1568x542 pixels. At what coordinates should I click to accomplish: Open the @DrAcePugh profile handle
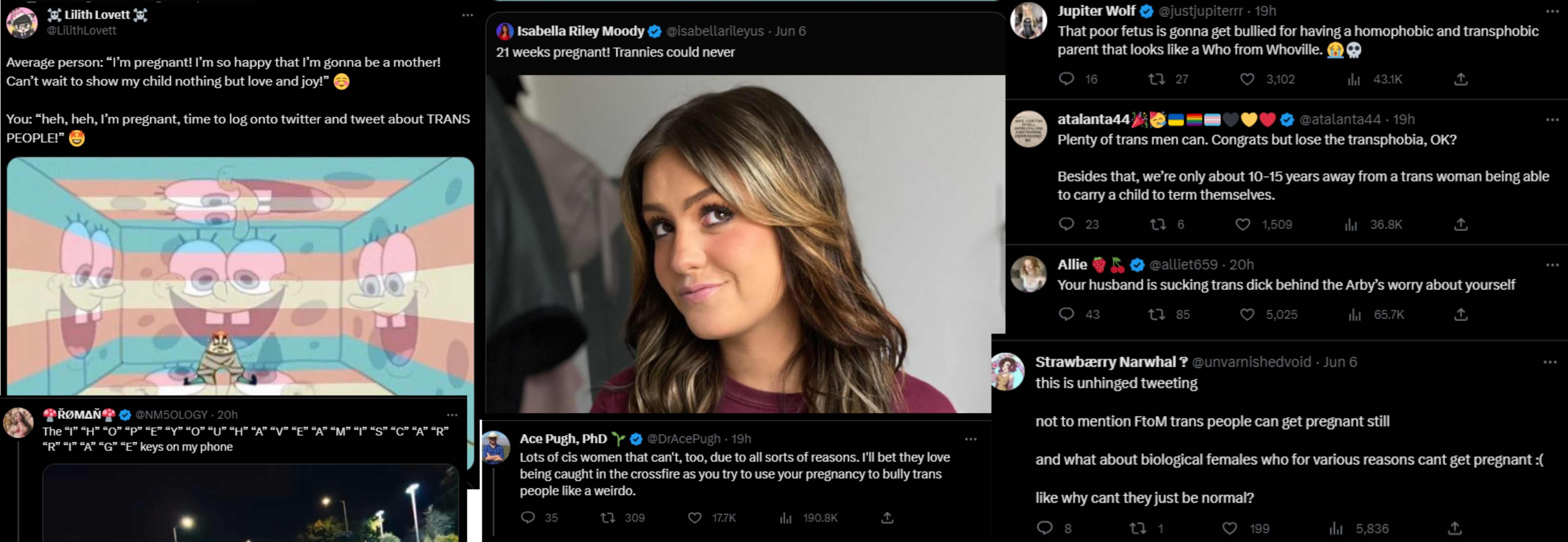click(x=684, y=439)
